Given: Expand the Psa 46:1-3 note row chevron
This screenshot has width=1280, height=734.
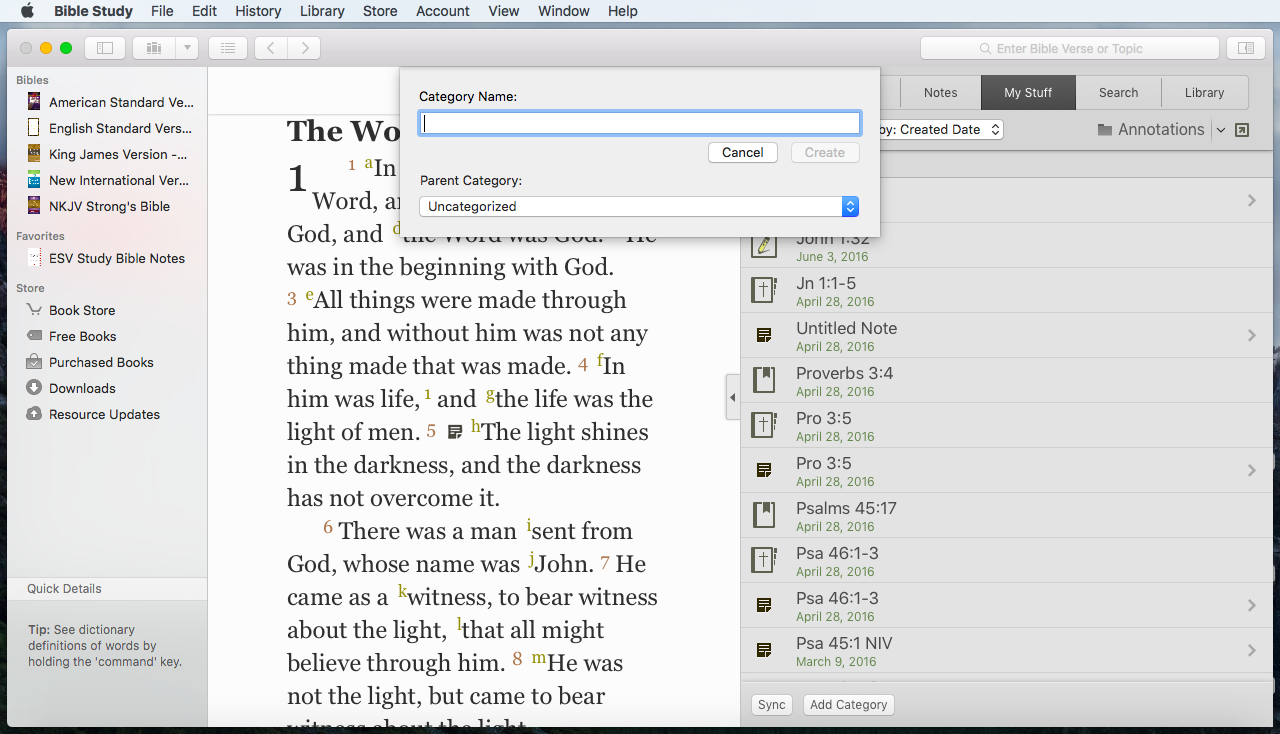Looking at the screenshot, I should point(1251,606).
